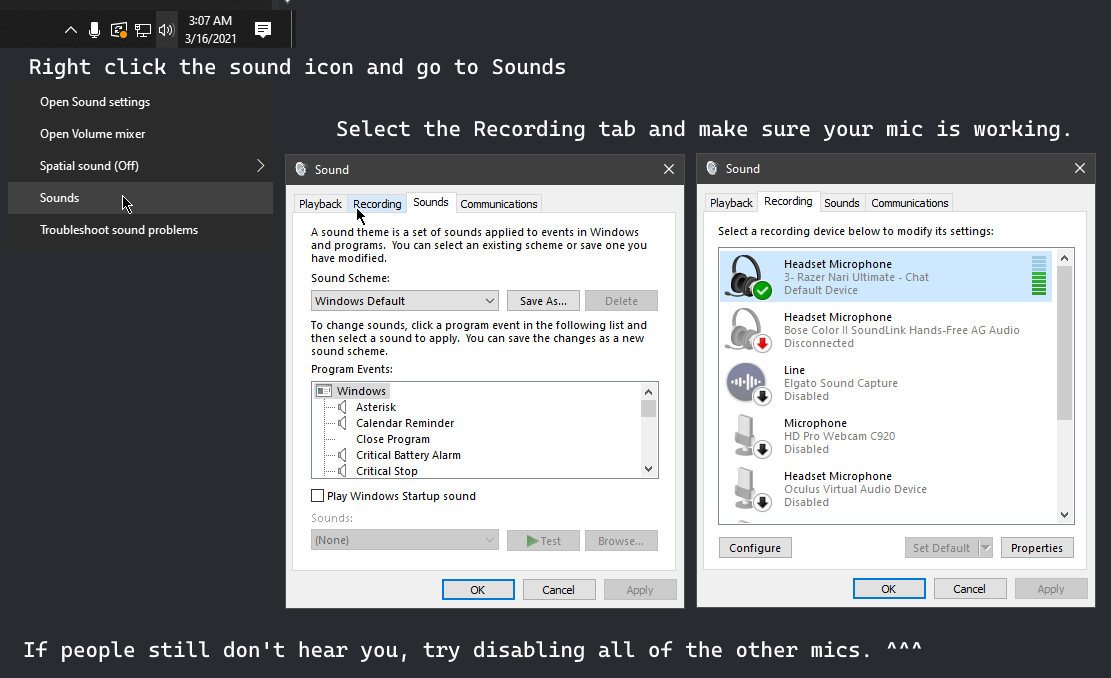1111x678 pixels.
Task: Open Properties for the selected recording device
Action: point(1037,548)
